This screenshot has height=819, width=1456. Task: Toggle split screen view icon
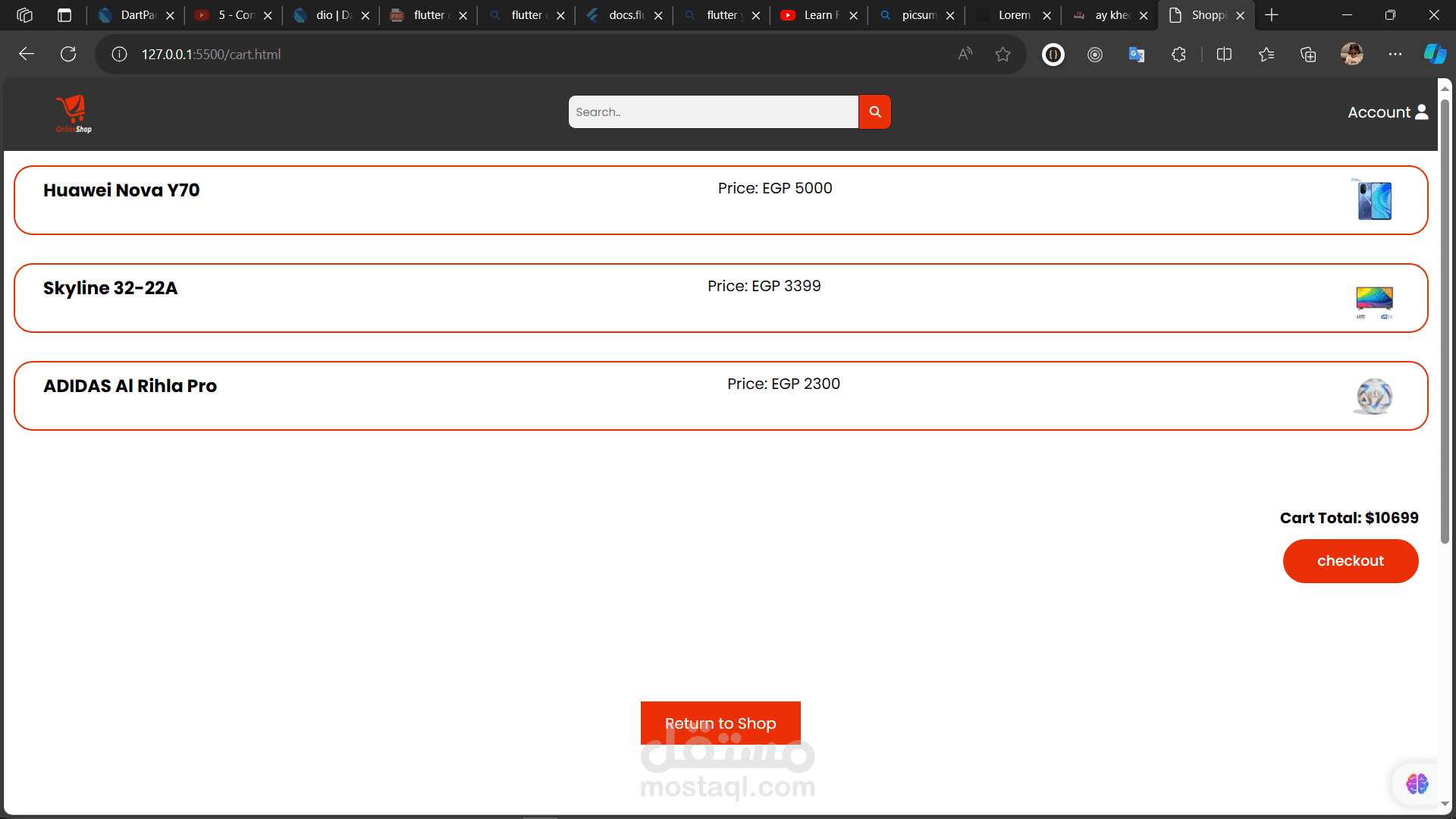(1224, 55)
